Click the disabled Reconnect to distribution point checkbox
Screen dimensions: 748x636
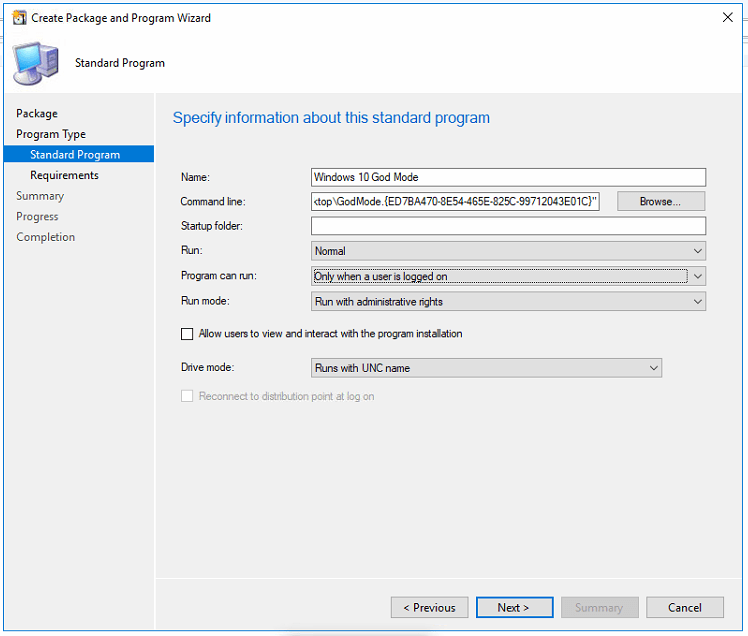(187, 396)
